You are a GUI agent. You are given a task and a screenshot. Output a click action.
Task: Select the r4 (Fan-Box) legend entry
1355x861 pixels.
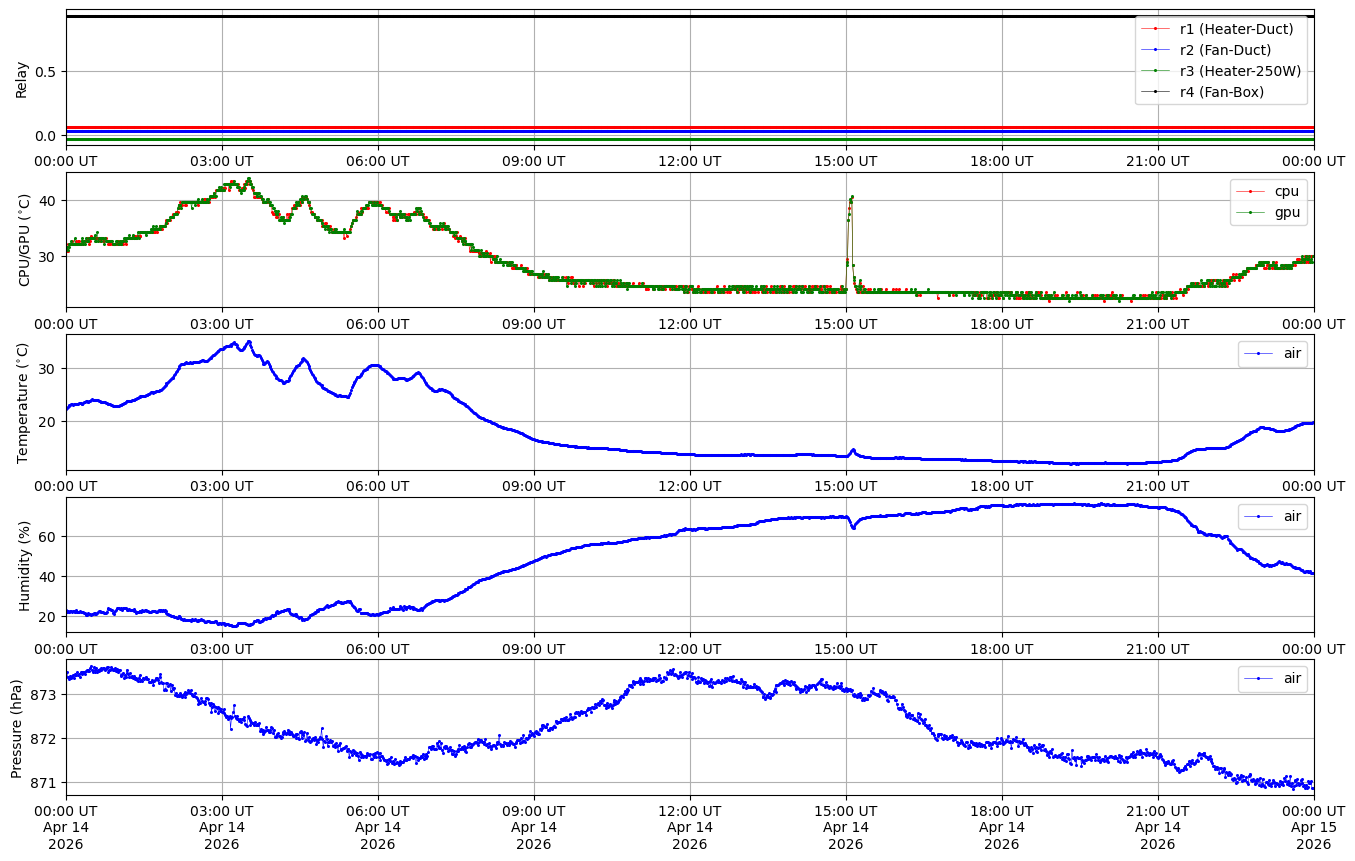[1222, 92]
